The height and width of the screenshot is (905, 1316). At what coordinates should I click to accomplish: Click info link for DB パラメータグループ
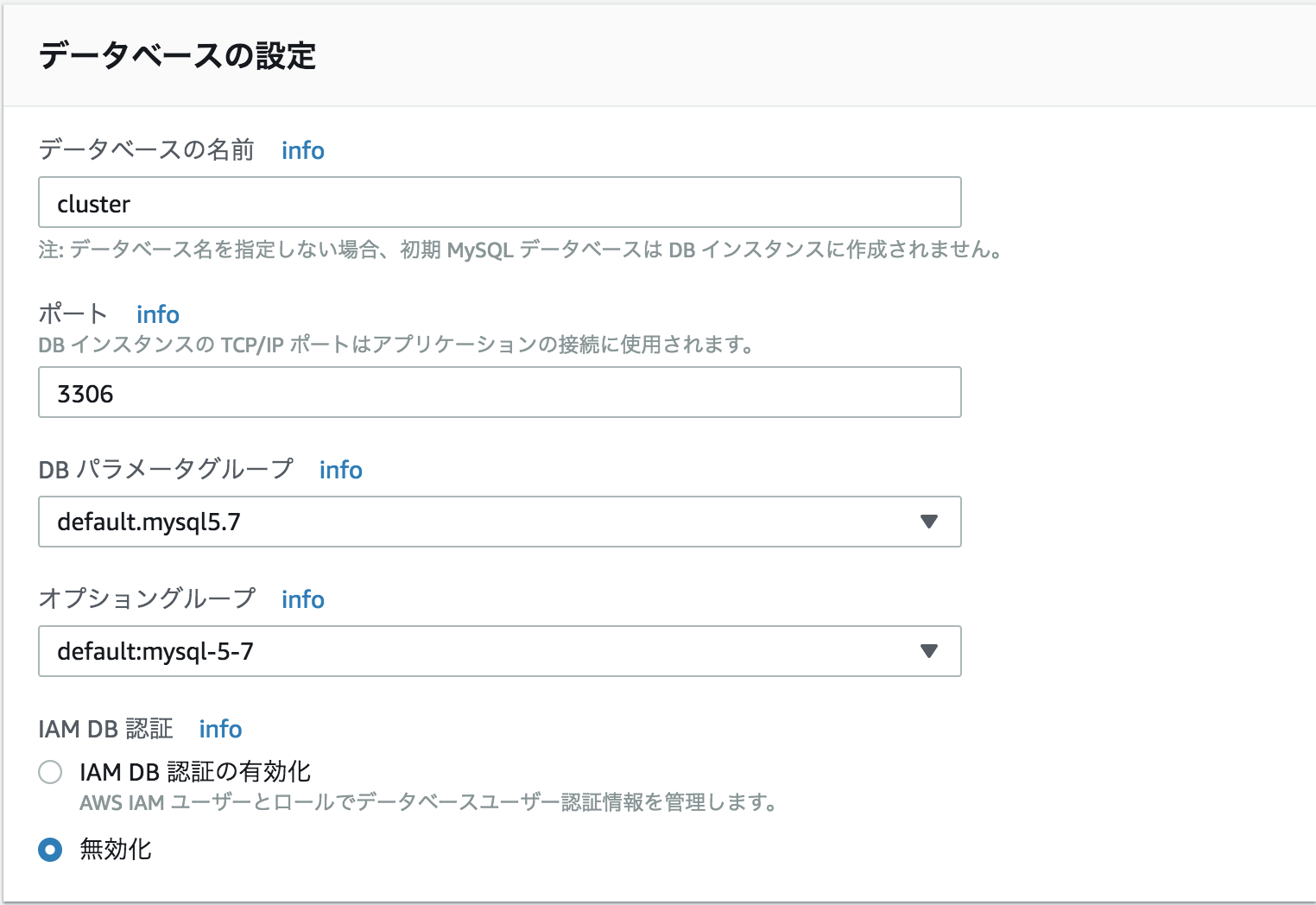340,470
